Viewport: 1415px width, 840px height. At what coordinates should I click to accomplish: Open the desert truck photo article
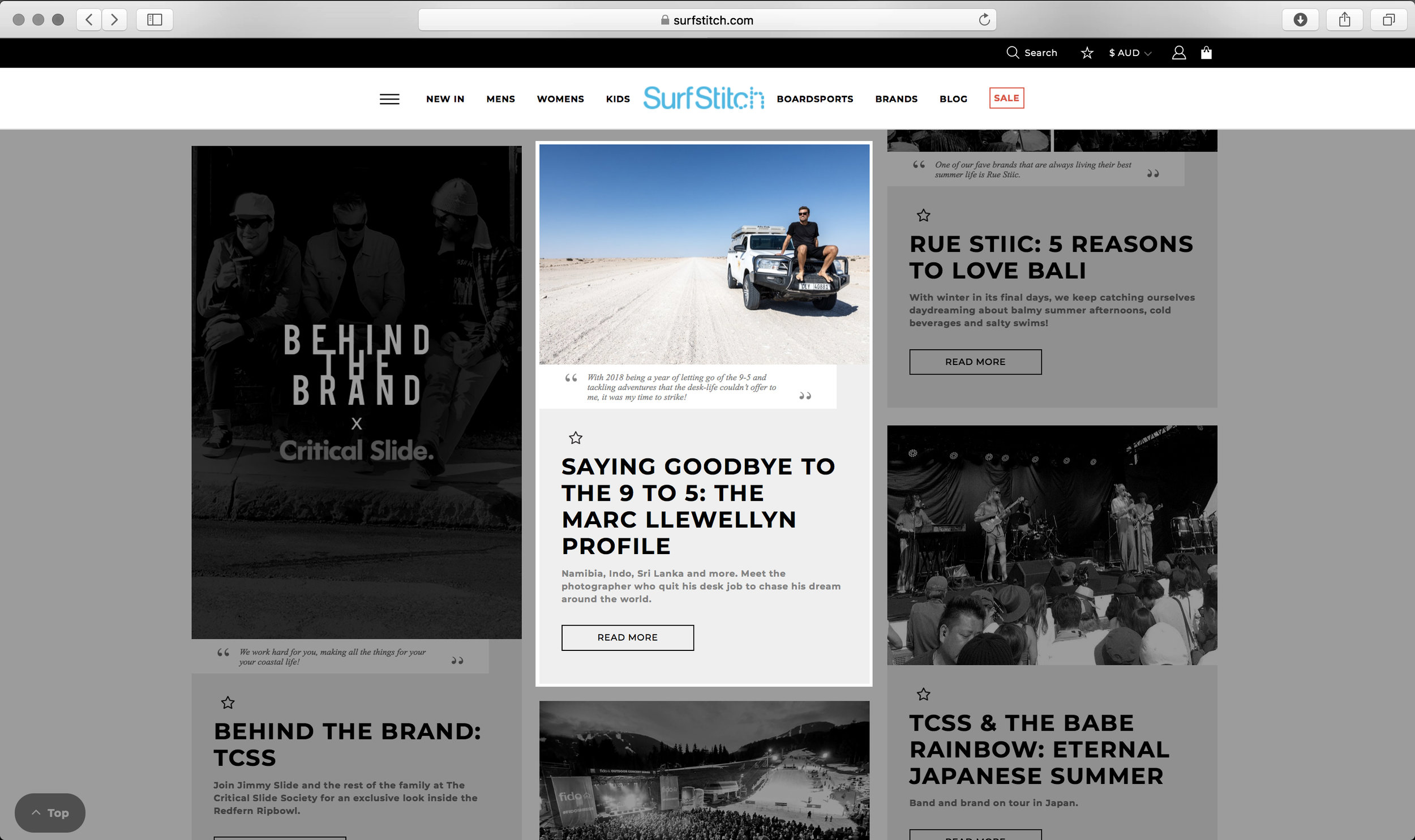(x=704, y=254)
